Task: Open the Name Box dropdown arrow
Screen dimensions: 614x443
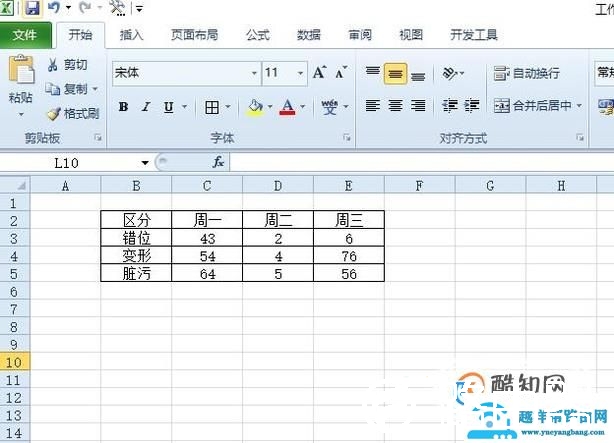Action: click(x=145, y=163)
